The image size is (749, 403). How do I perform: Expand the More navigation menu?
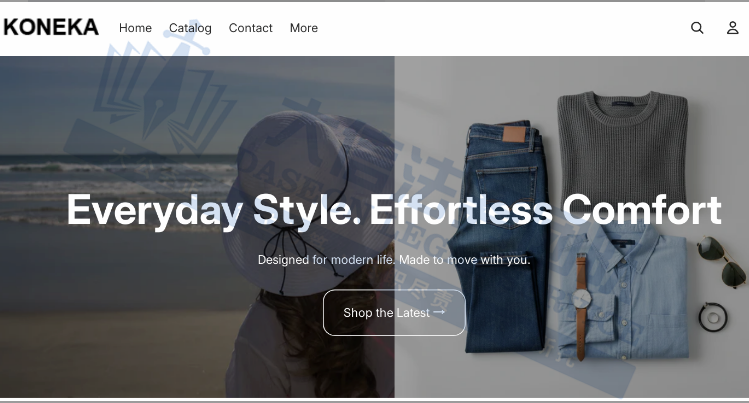coord(303,28)
